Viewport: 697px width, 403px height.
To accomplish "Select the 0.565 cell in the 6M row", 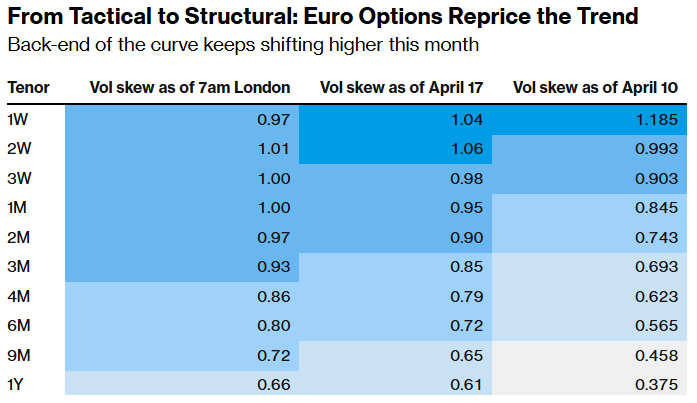I will pyautogui.click(x=658, y=327).
